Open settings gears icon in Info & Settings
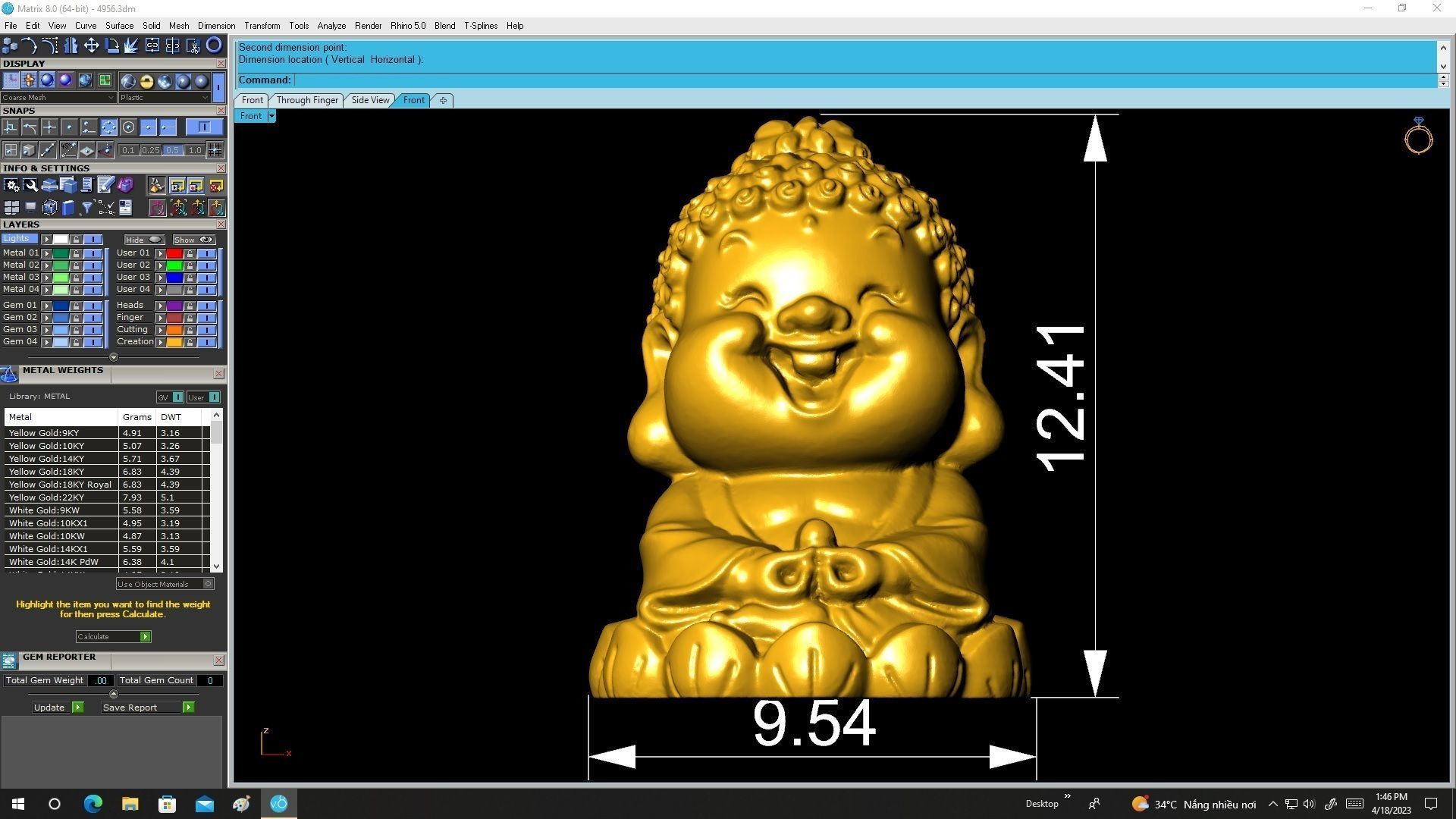The width and height of the screenshot is (1456, 819). (11, 185)
